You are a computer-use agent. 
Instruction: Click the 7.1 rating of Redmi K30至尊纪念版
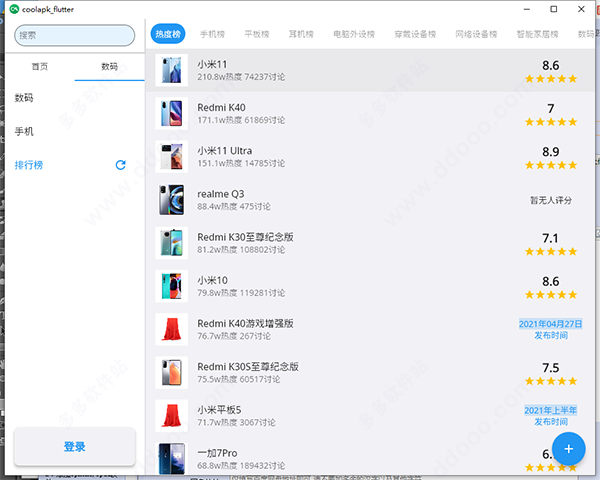[x=551, y=238]
